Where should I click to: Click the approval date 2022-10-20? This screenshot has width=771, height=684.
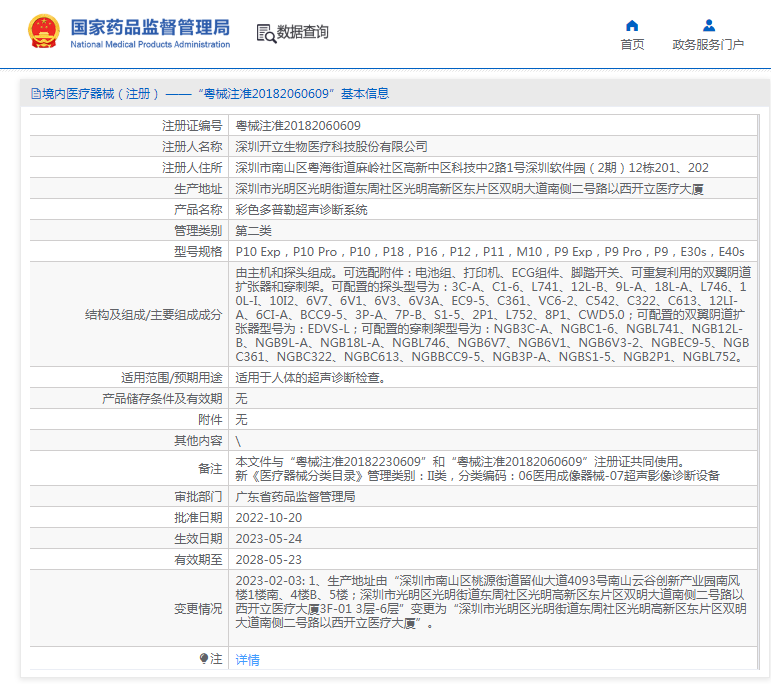(268, 518)
